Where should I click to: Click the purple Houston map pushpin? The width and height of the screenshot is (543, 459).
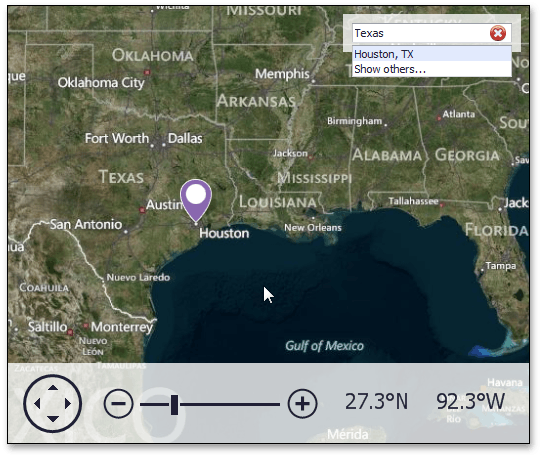(x=196, y=200)
